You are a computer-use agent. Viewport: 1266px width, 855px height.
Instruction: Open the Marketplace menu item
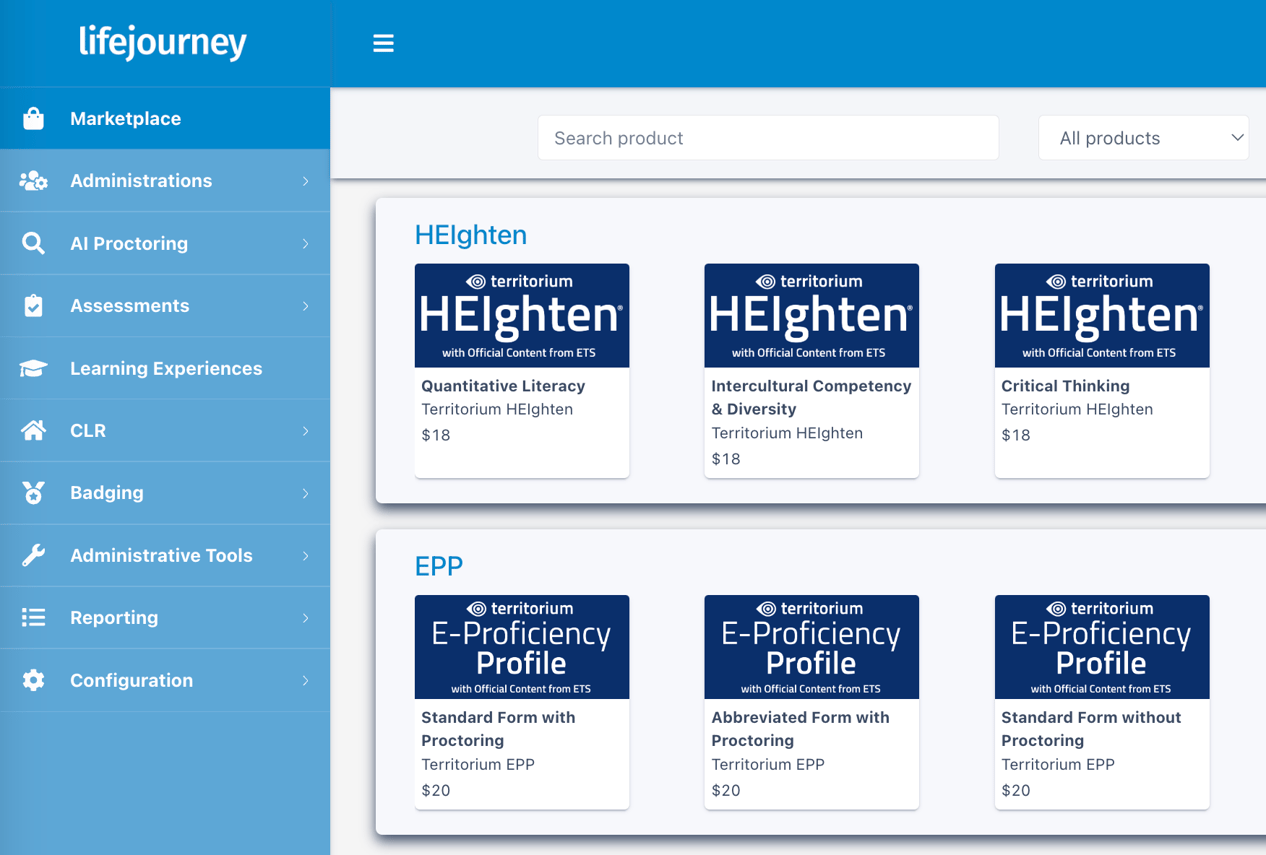(125, 117)
